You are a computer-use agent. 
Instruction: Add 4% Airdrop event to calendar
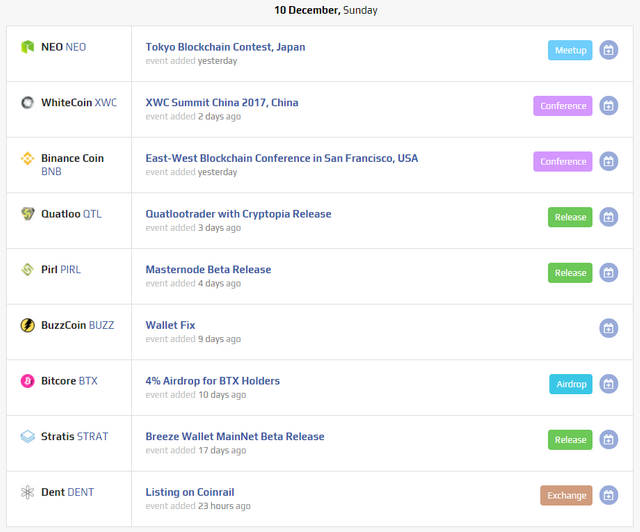[x=609, y=384]
